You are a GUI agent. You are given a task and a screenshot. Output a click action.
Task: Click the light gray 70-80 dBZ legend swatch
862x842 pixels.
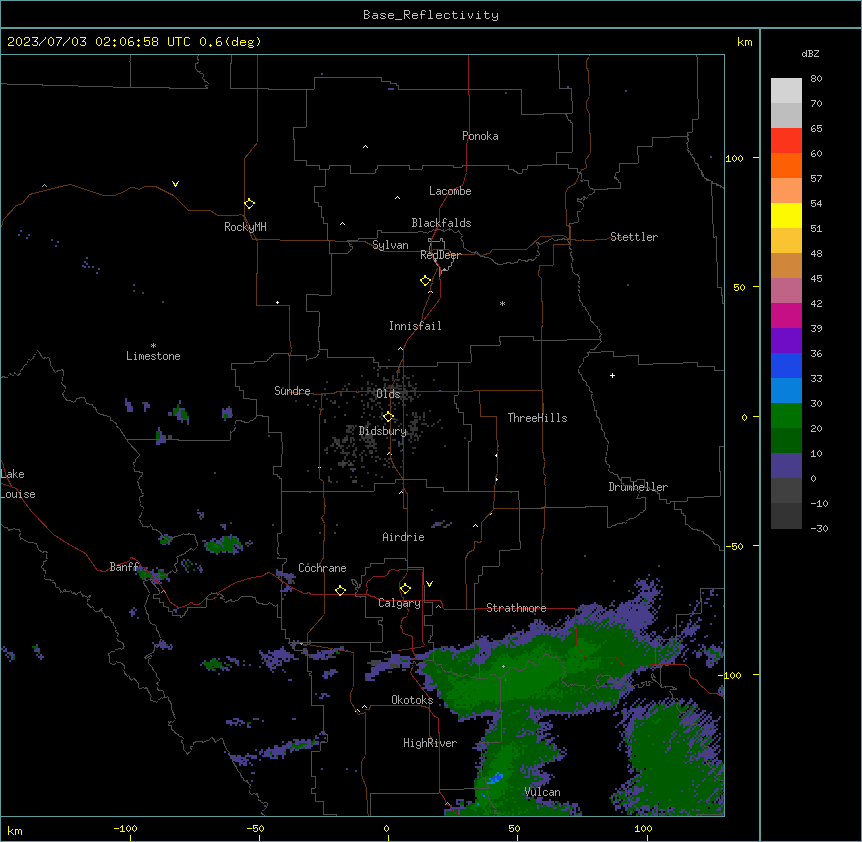coord(786,90)
